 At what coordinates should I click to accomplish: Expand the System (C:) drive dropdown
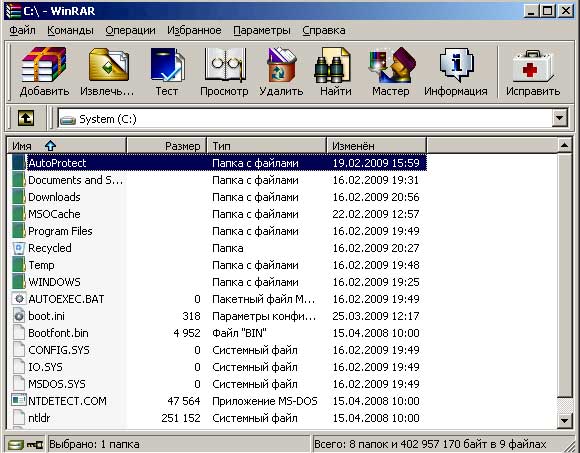[x=560, y=118]
